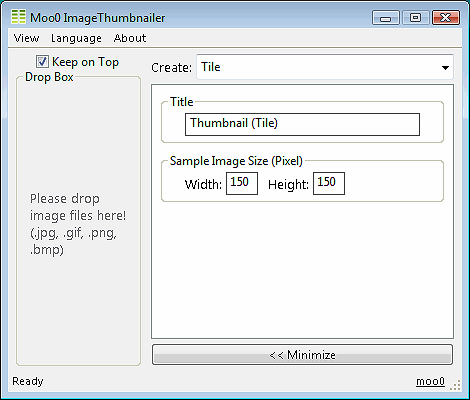Viewport: 470px width, 400px height.
Task: Click the Moo0 ImageThumbnailer app icon
Action: click(18, 17)
